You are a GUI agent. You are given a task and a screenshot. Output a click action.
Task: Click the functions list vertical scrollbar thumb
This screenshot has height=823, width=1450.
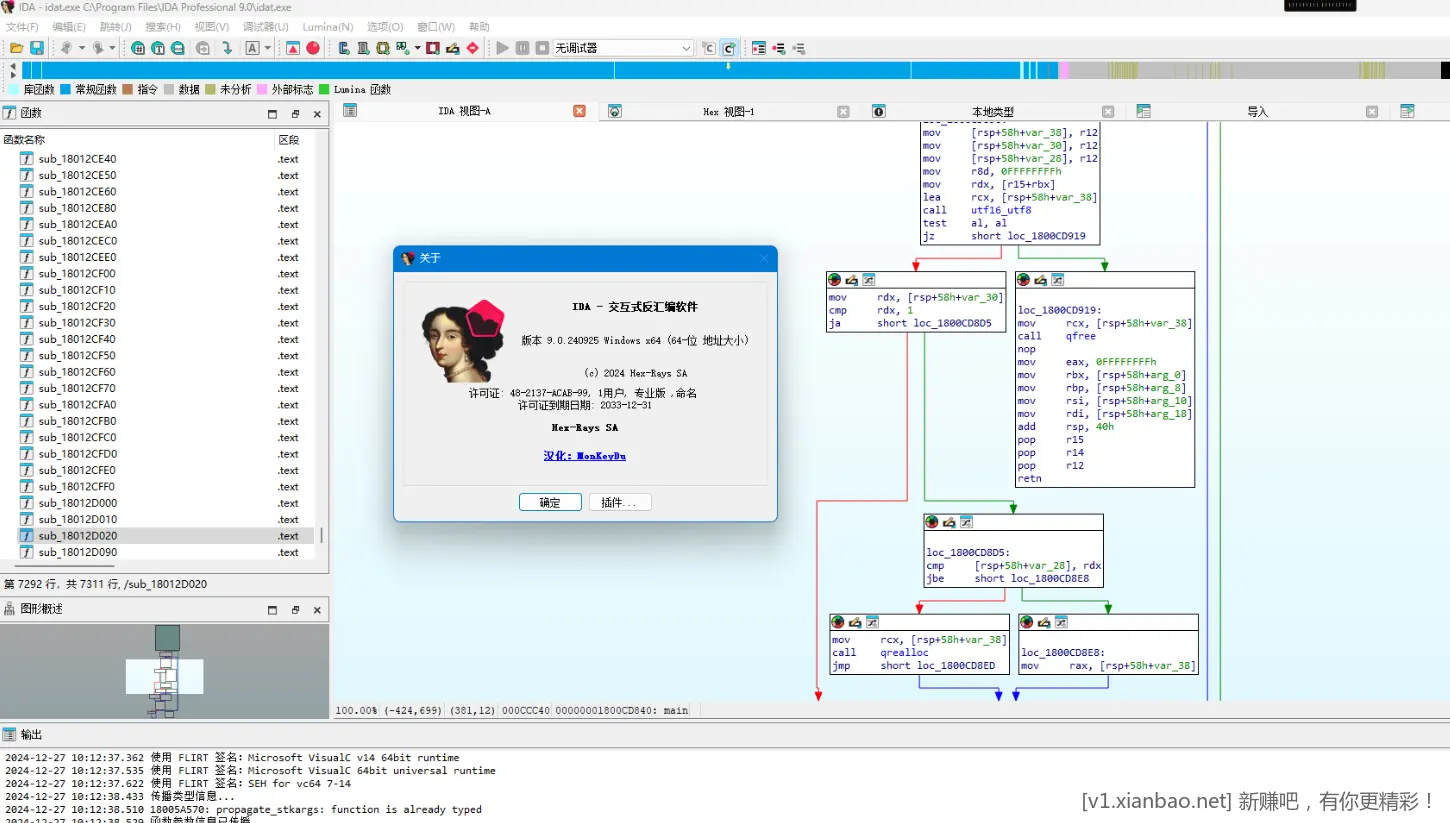[321, 536]
